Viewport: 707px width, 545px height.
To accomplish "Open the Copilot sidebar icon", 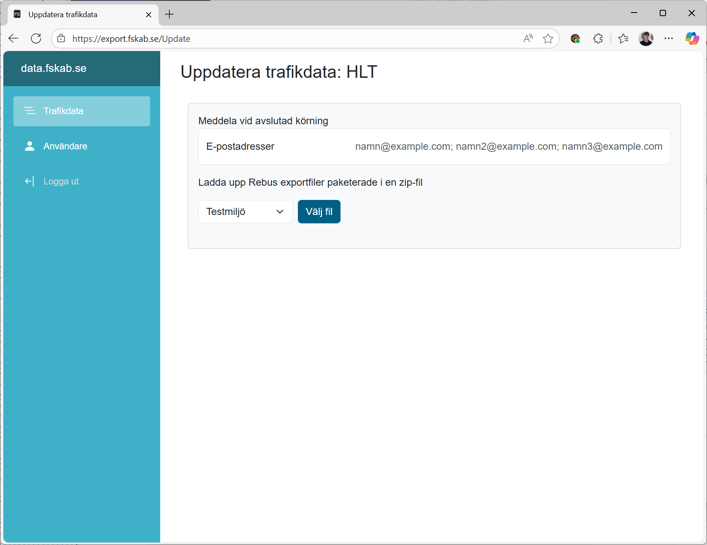I will coord(692,39).
